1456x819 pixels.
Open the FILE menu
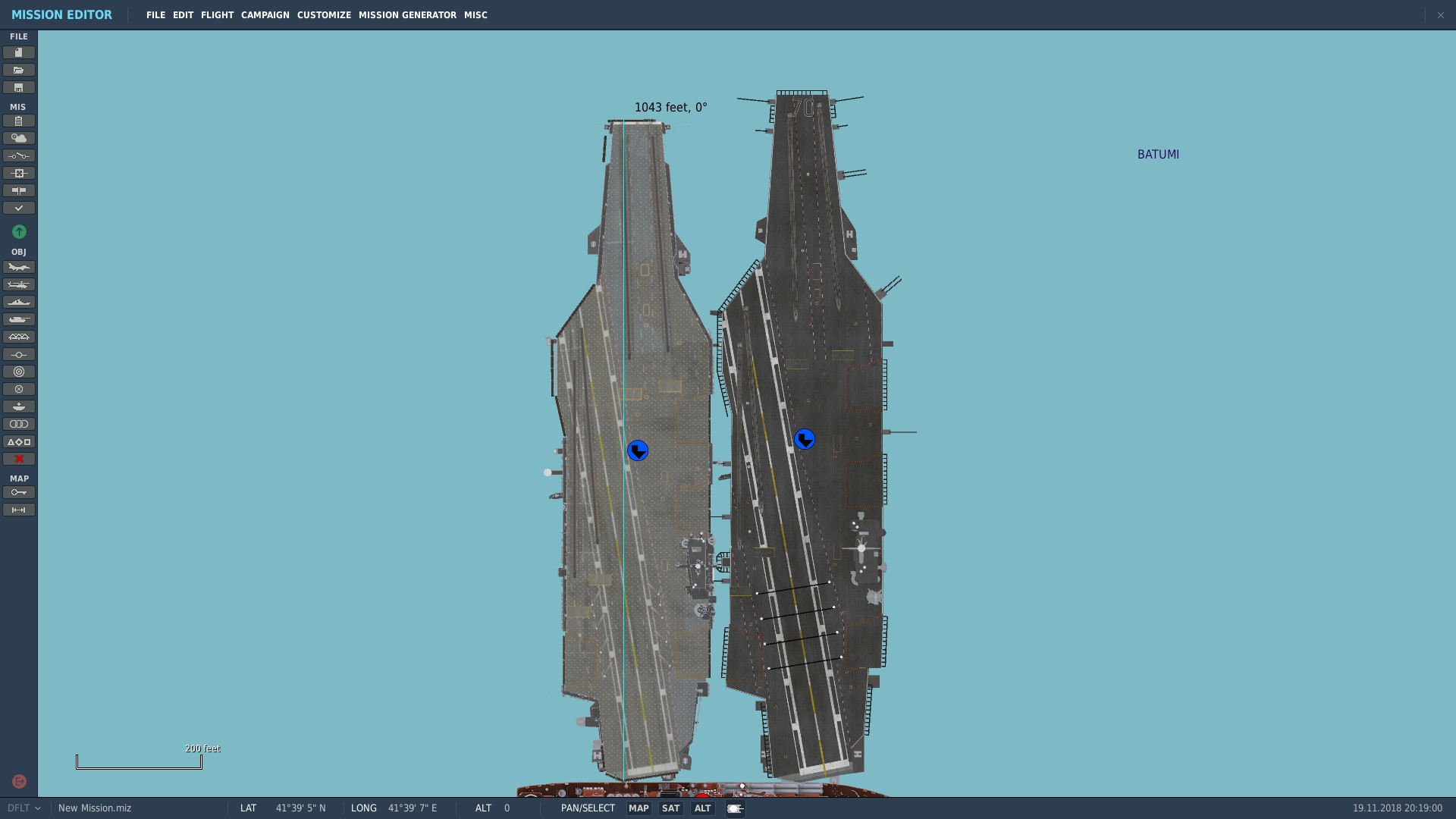click(x=155, y=15)
